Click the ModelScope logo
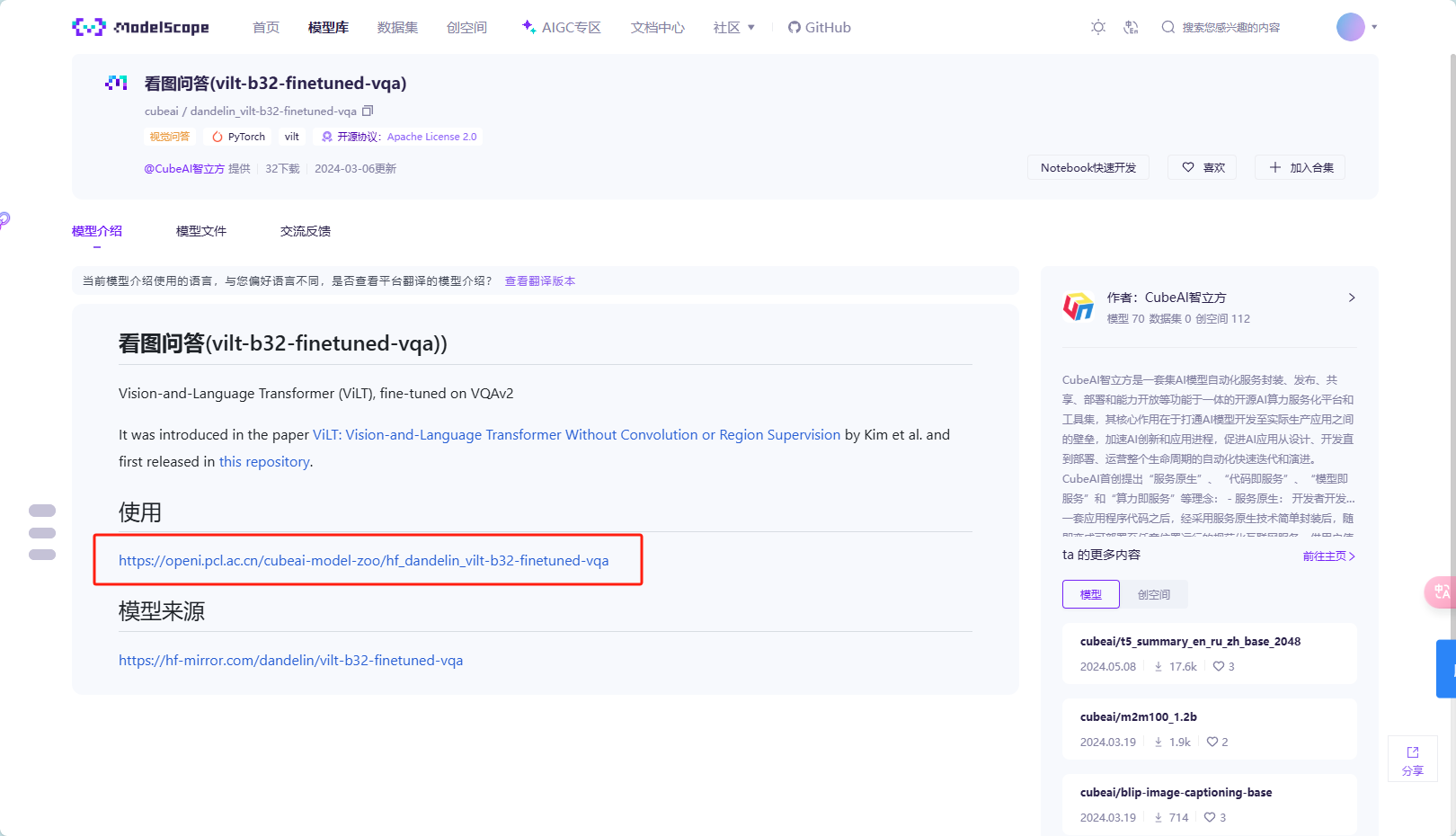Viewport: 1456px width, 836px height. 140,27
